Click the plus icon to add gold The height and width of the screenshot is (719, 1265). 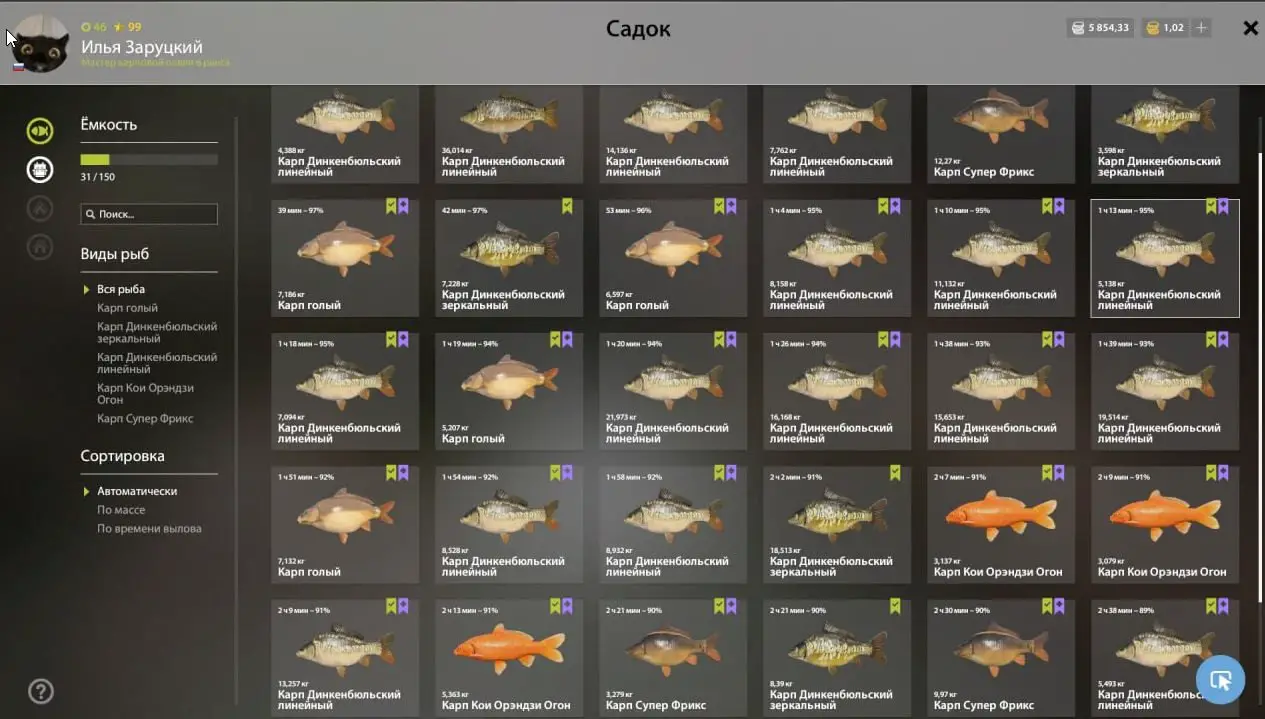pos(1201,28)
